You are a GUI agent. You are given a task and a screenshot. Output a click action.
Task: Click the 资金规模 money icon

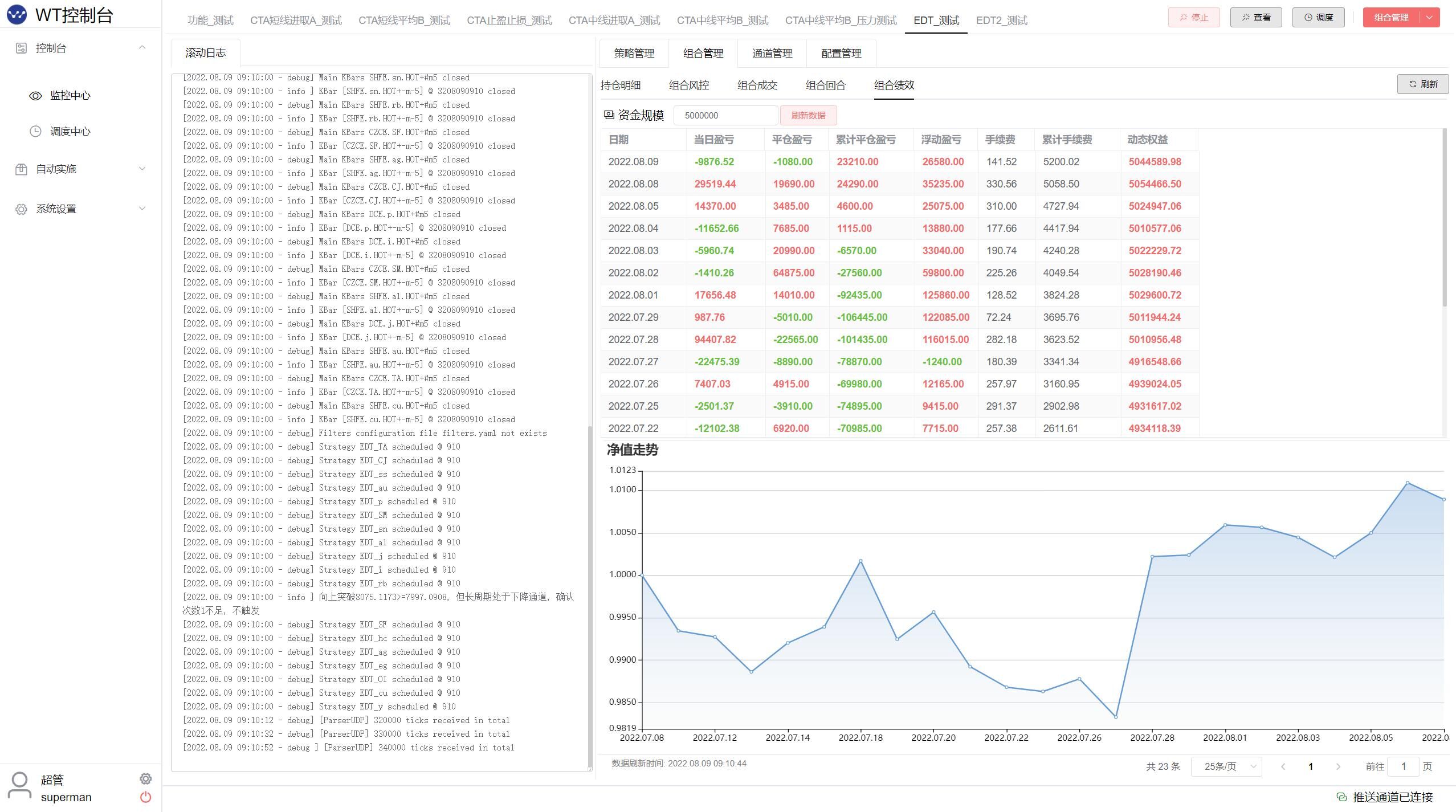609,115
